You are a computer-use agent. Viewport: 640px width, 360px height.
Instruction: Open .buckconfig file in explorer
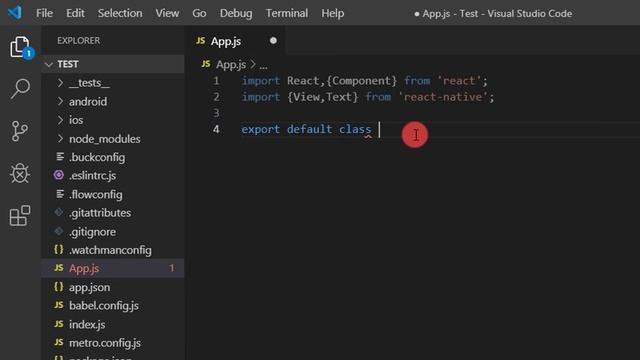pyautogui.click(x=97, y=157)
